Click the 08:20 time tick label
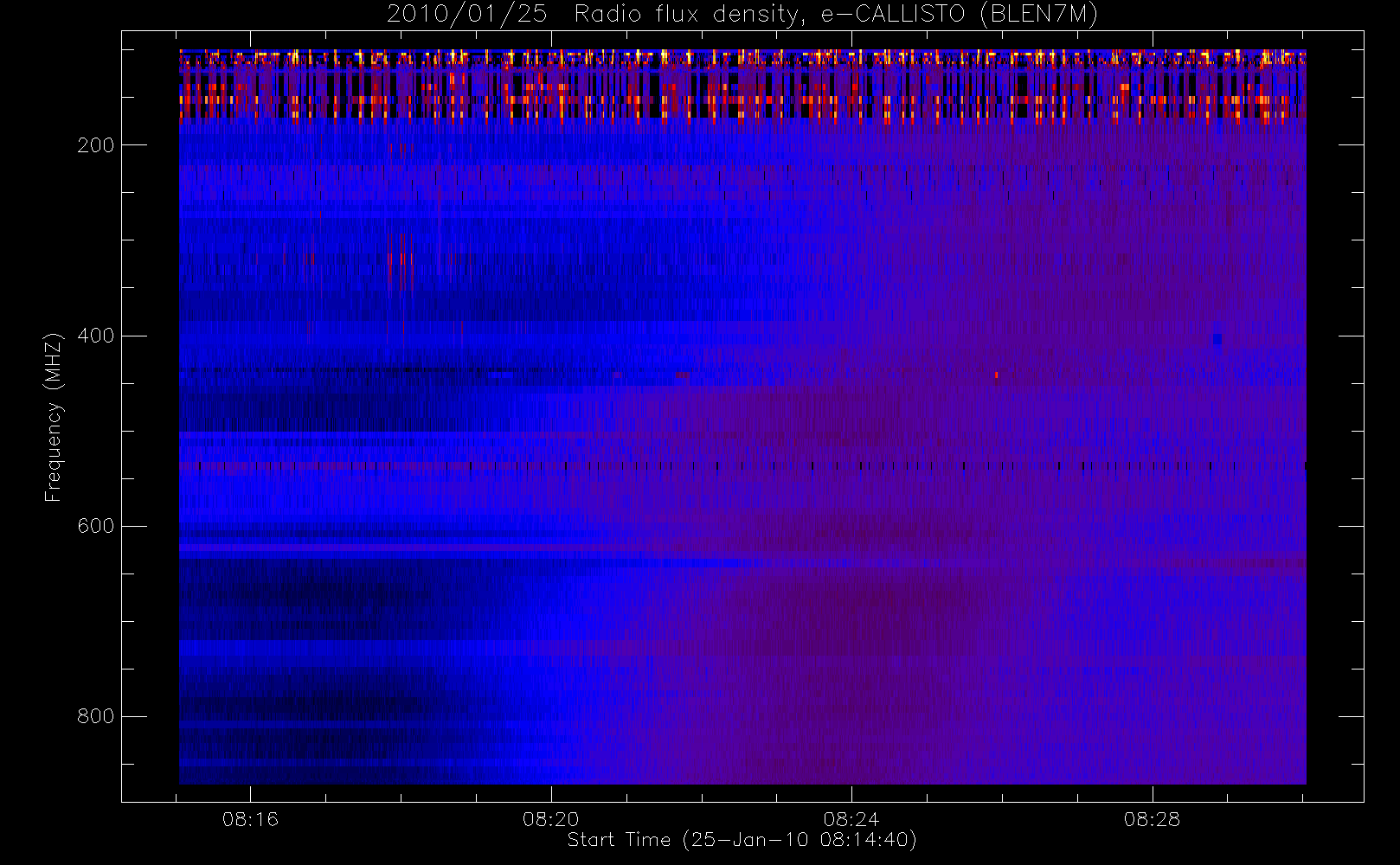1400x865 pixels. coord(551,819)
